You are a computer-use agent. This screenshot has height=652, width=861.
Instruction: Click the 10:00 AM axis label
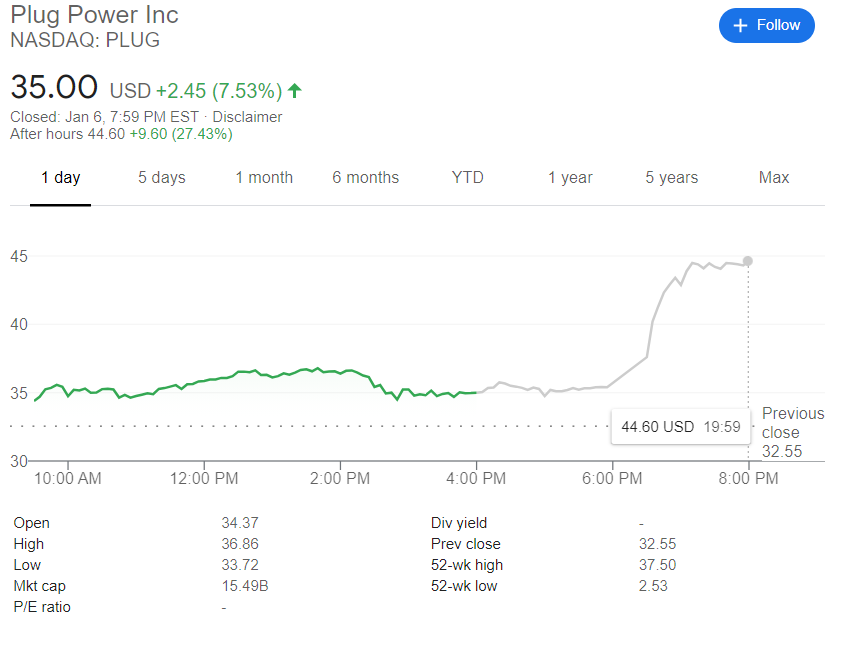coord(68,478)
